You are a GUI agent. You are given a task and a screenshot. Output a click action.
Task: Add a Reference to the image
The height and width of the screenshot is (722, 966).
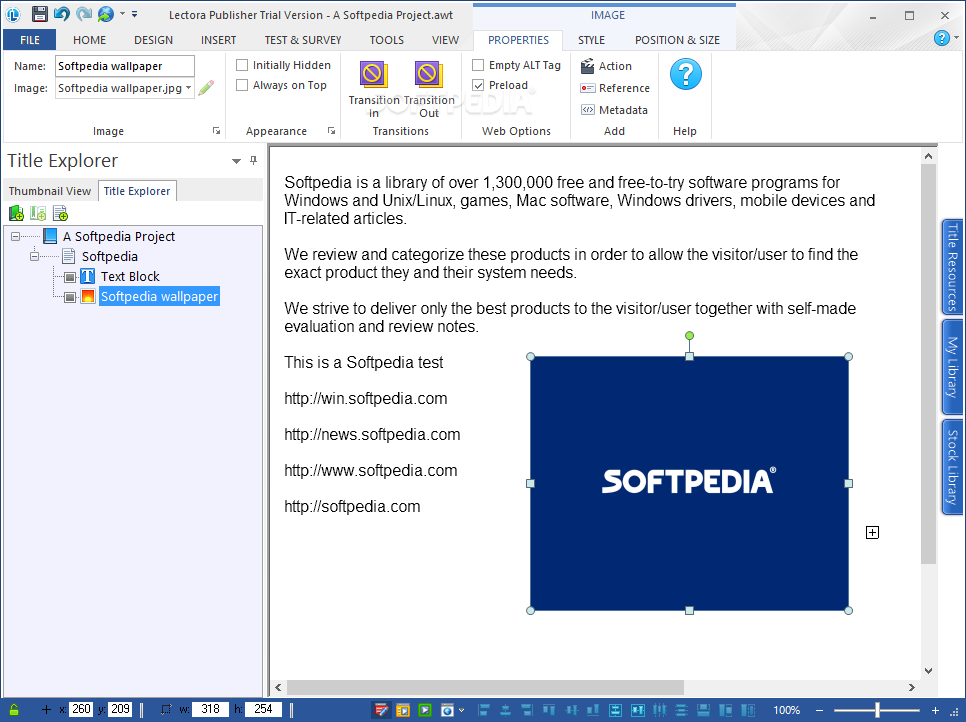615,88
